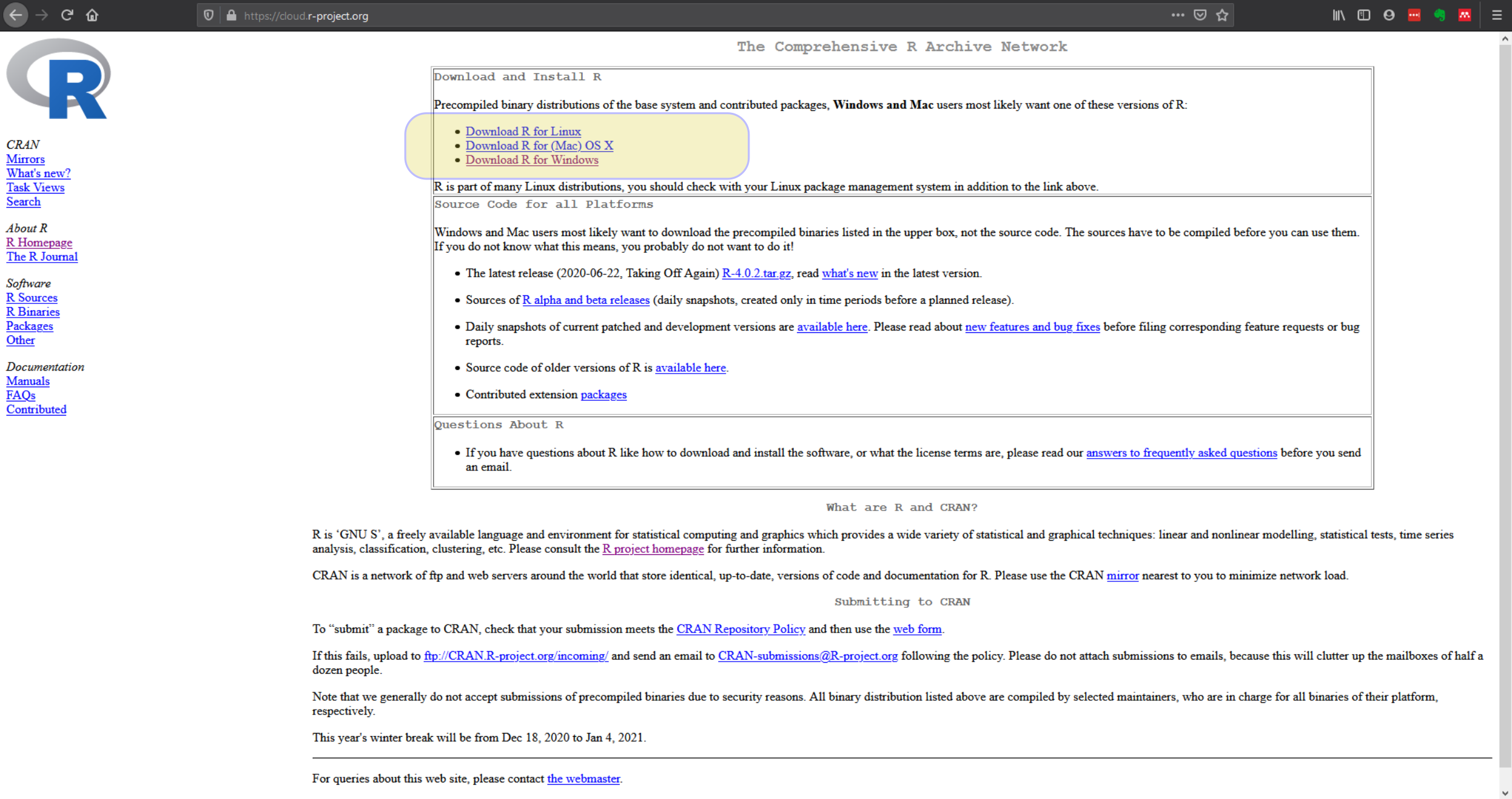
Task: Open The R Journal link
Action: tap(42, 256)
